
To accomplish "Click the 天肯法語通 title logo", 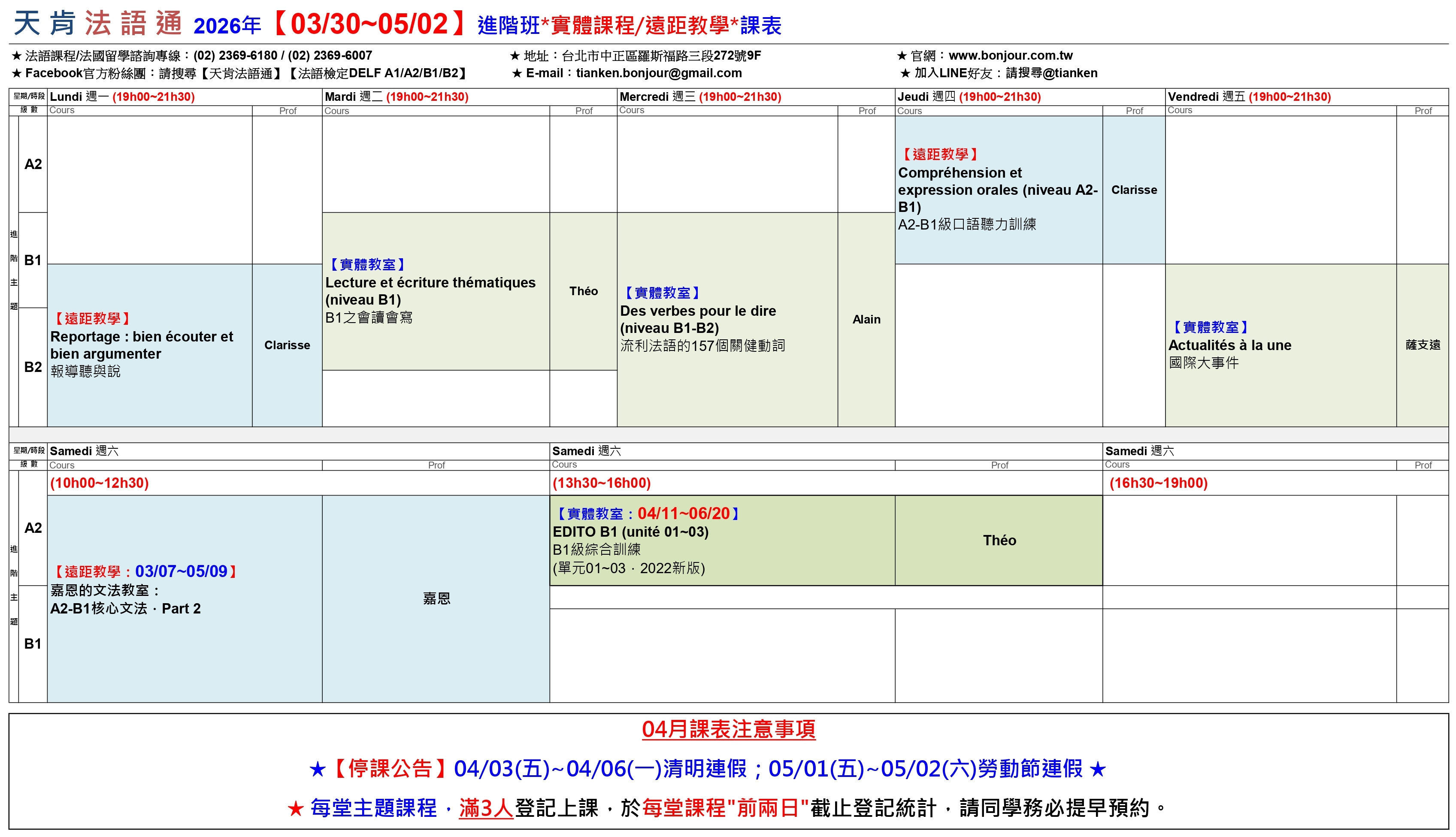I will click(98, 24).
